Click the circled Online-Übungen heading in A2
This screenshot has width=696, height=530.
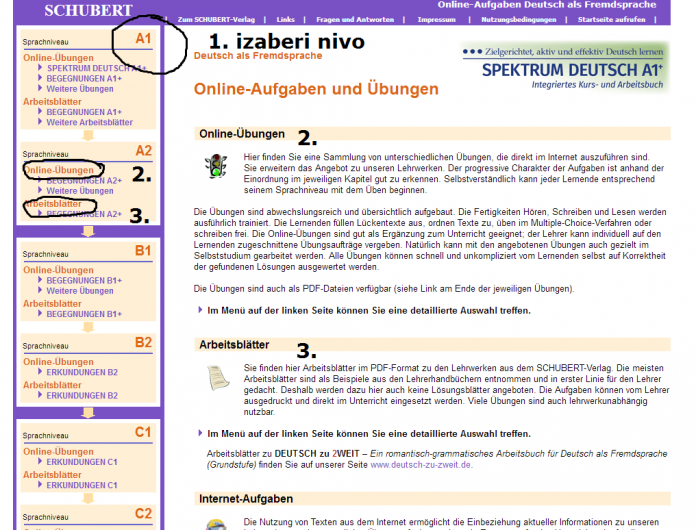[x=59, y=171]
